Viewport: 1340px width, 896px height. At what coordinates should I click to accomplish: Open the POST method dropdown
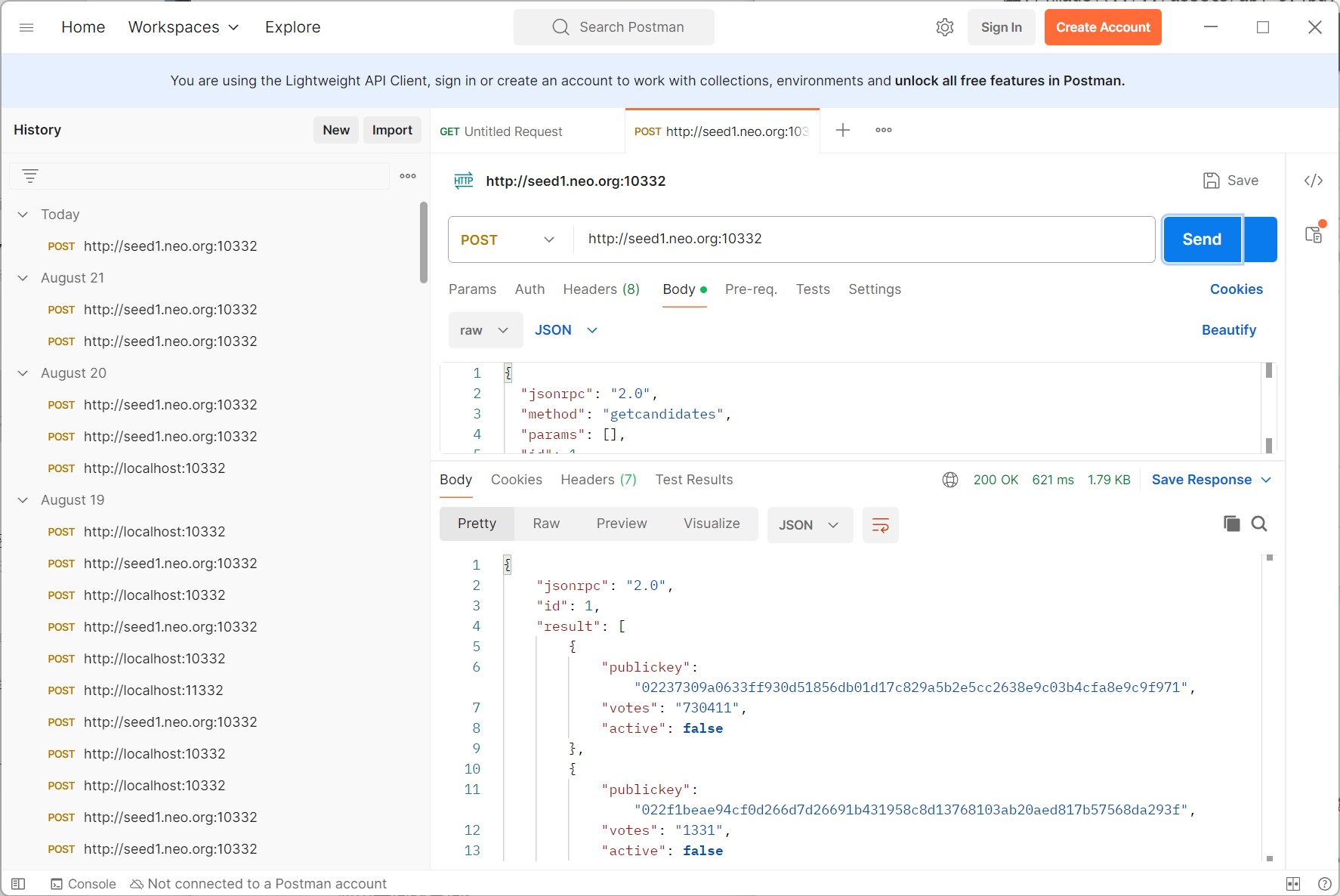pyautogui.click(x=510, y=239)
